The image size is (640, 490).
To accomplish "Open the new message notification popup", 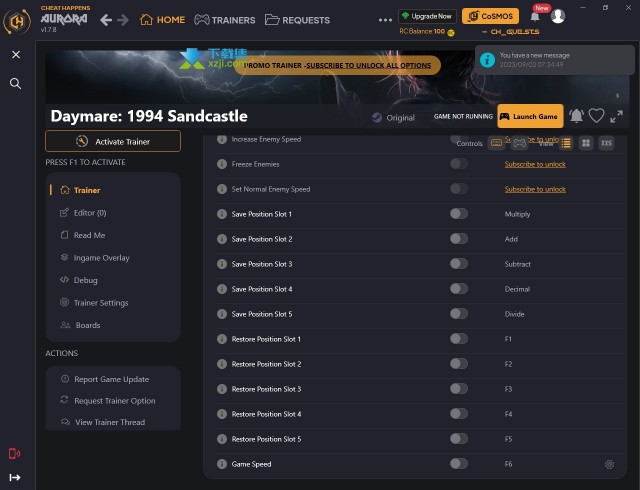I will point(555,60).
